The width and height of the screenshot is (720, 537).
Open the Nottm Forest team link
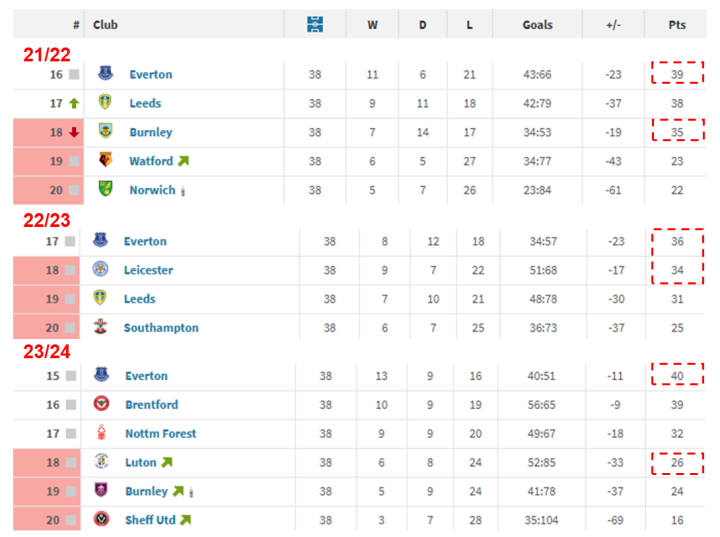[x=161, y=434]
